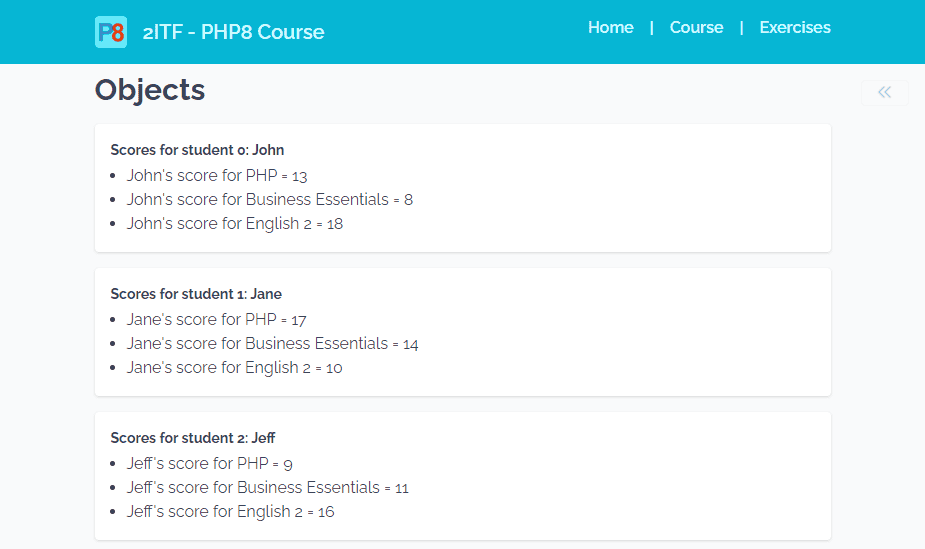The width and height of the screenshot is (925, 549).
Task: Select 'Scores for student 1: Jane' heading
Action: (x=196, y=294)
